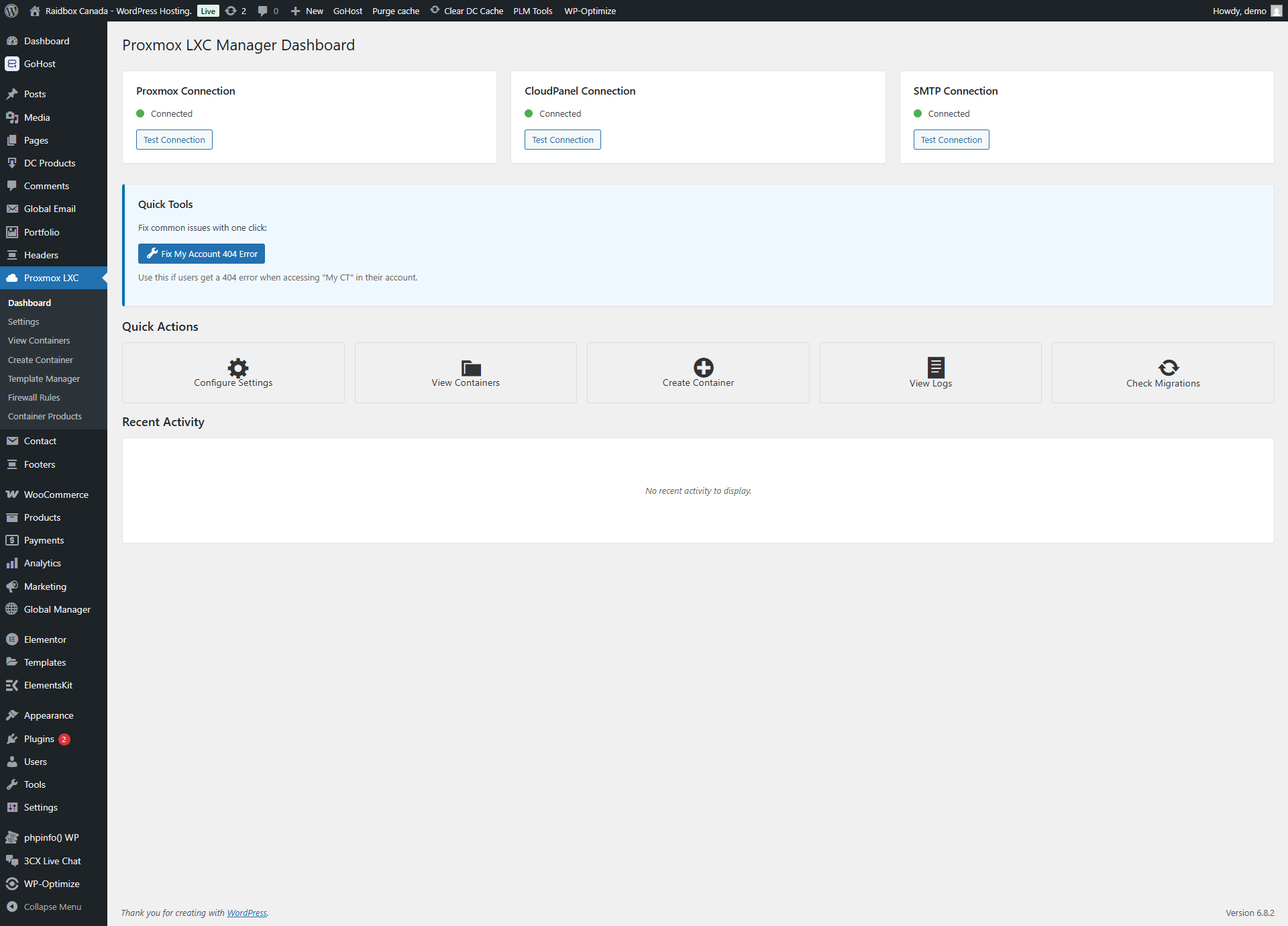This screenshot has width=1288, height=926.
Task: Open View Containers folder icon tile
Action: pyautogui.click(x=471, y=367)
